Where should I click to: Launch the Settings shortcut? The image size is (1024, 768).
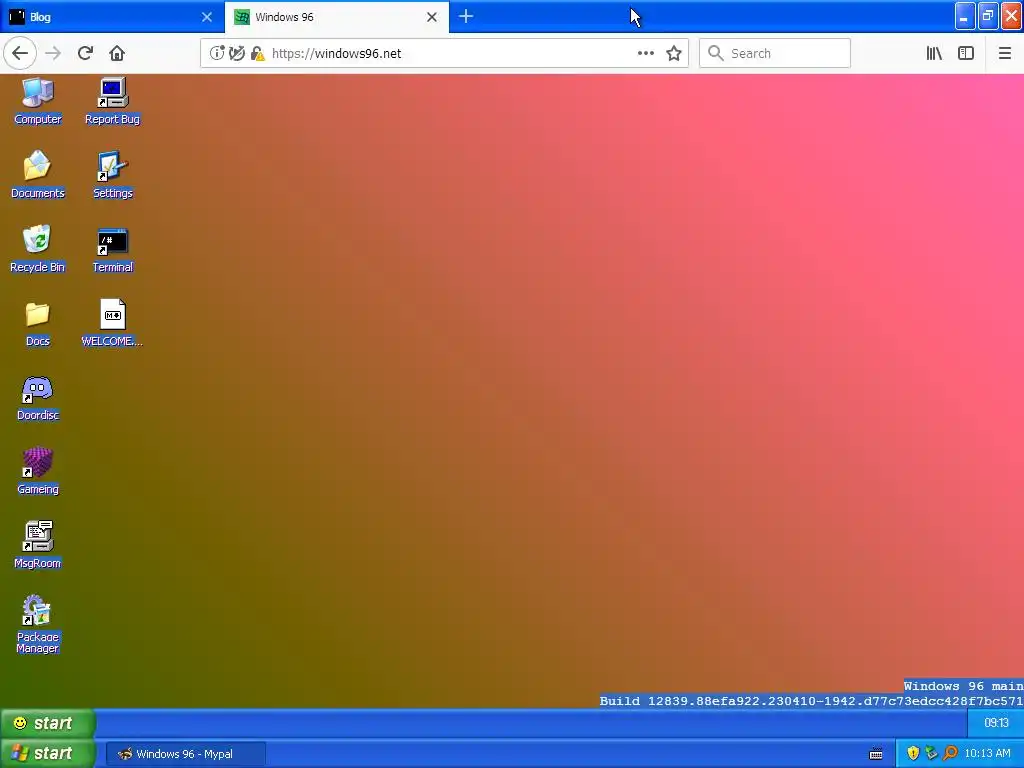[x=112, y=174]
